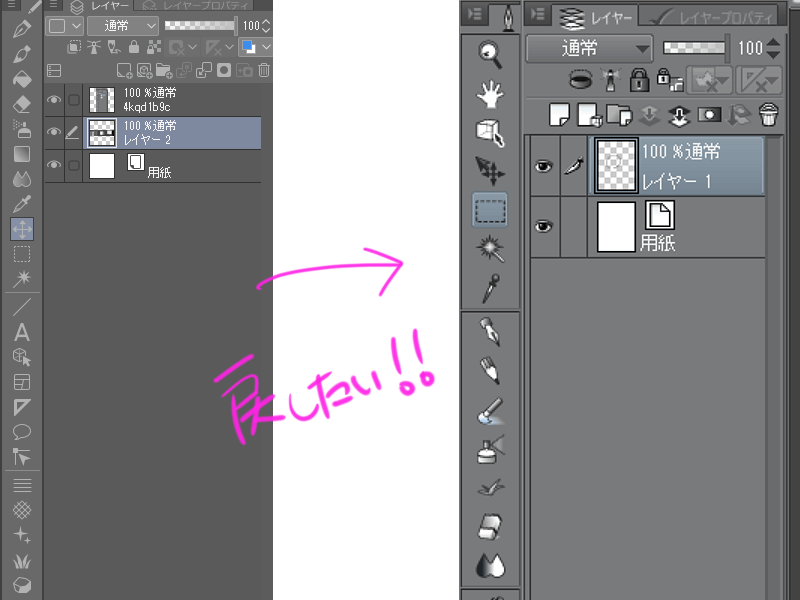
Task: Select the Pen tool in the left flat toolbar
Action: [21, 29]
